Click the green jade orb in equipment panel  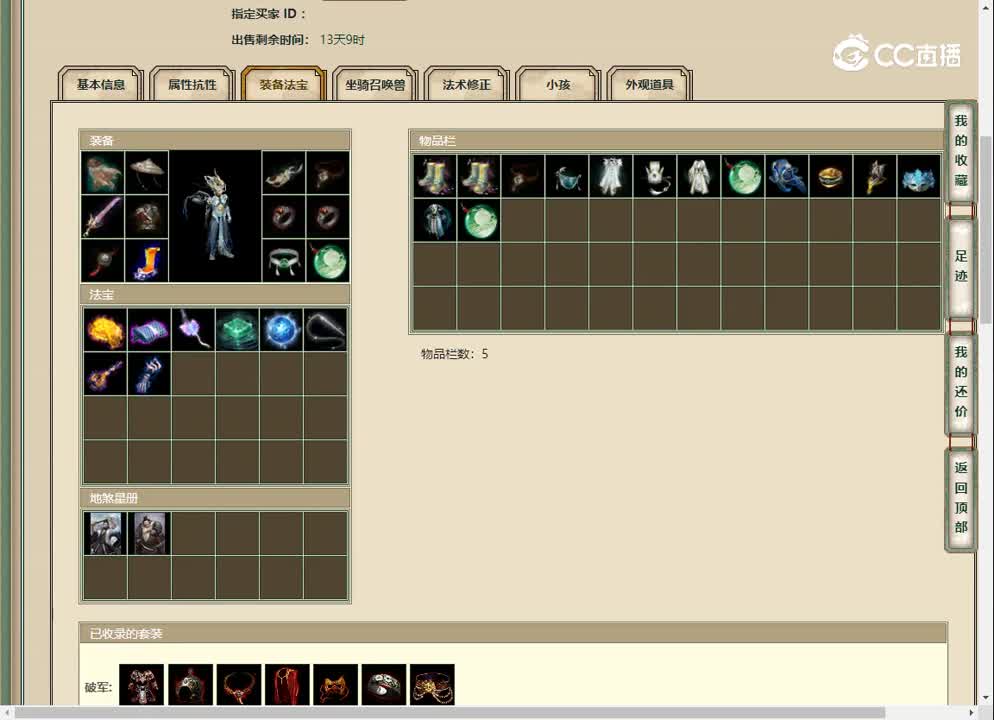click(x=328, y=260)
